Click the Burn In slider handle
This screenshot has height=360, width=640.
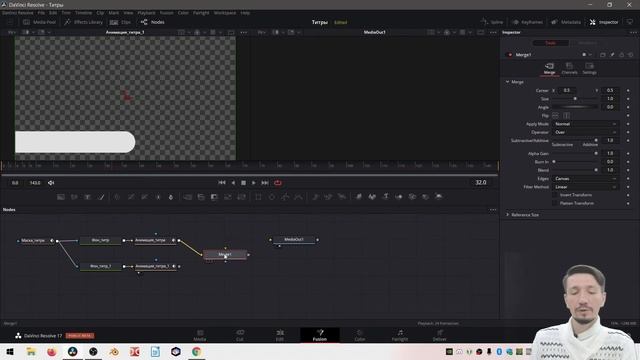coord(554,162)
